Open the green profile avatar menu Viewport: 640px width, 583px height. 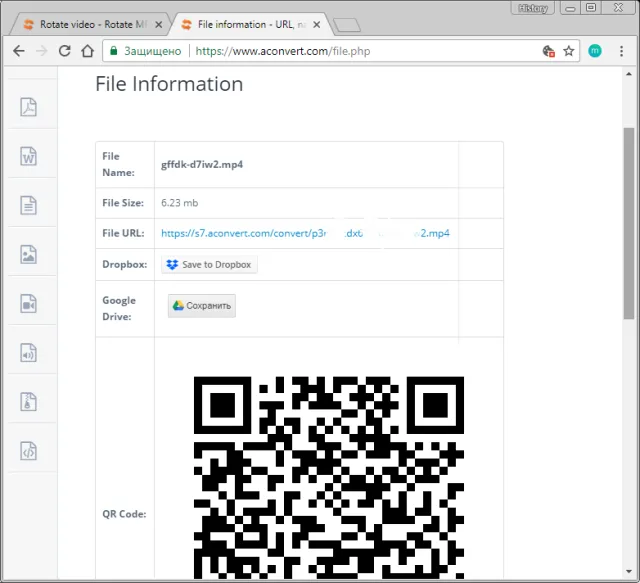[x=595, y=51]
